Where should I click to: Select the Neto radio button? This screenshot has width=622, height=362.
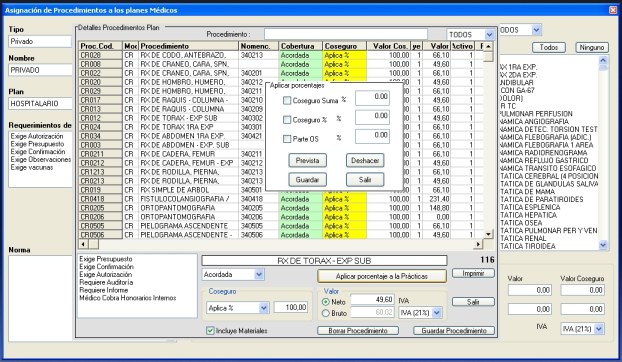(x=326, y=302)
